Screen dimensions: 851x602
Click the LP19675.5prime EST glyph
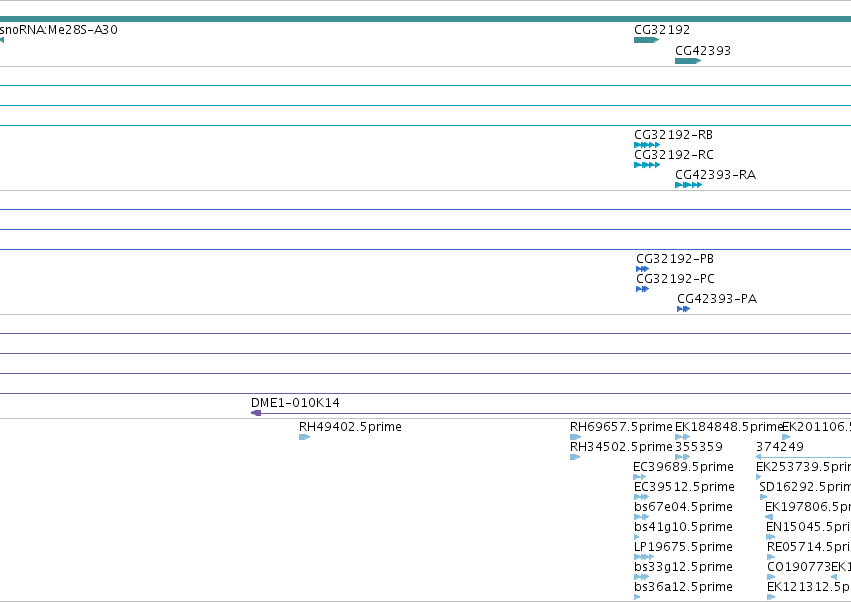pos(644,557)
